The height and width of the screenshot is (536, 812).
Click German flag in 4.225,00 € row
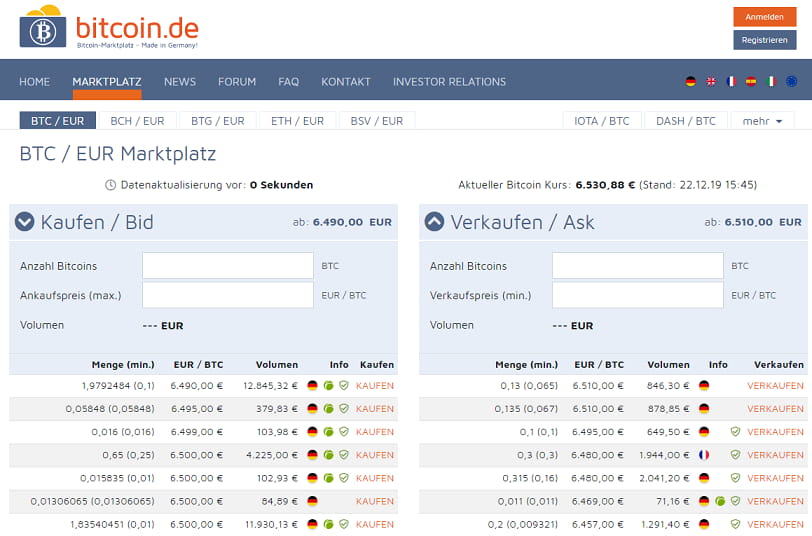tap(312, 455)
